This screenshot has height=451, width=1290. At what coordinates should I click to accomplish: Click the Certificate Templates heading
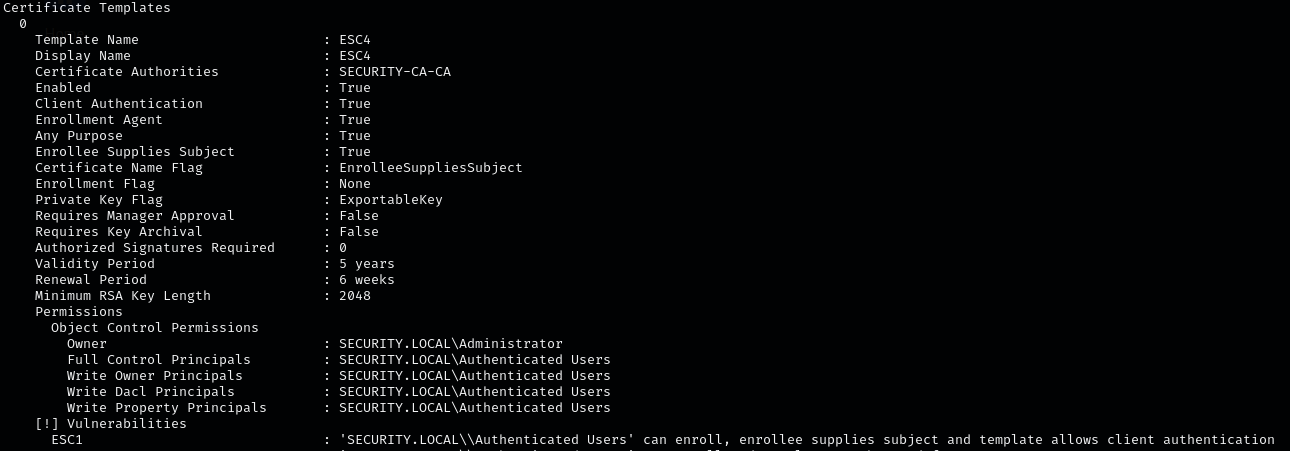point(87,8)
